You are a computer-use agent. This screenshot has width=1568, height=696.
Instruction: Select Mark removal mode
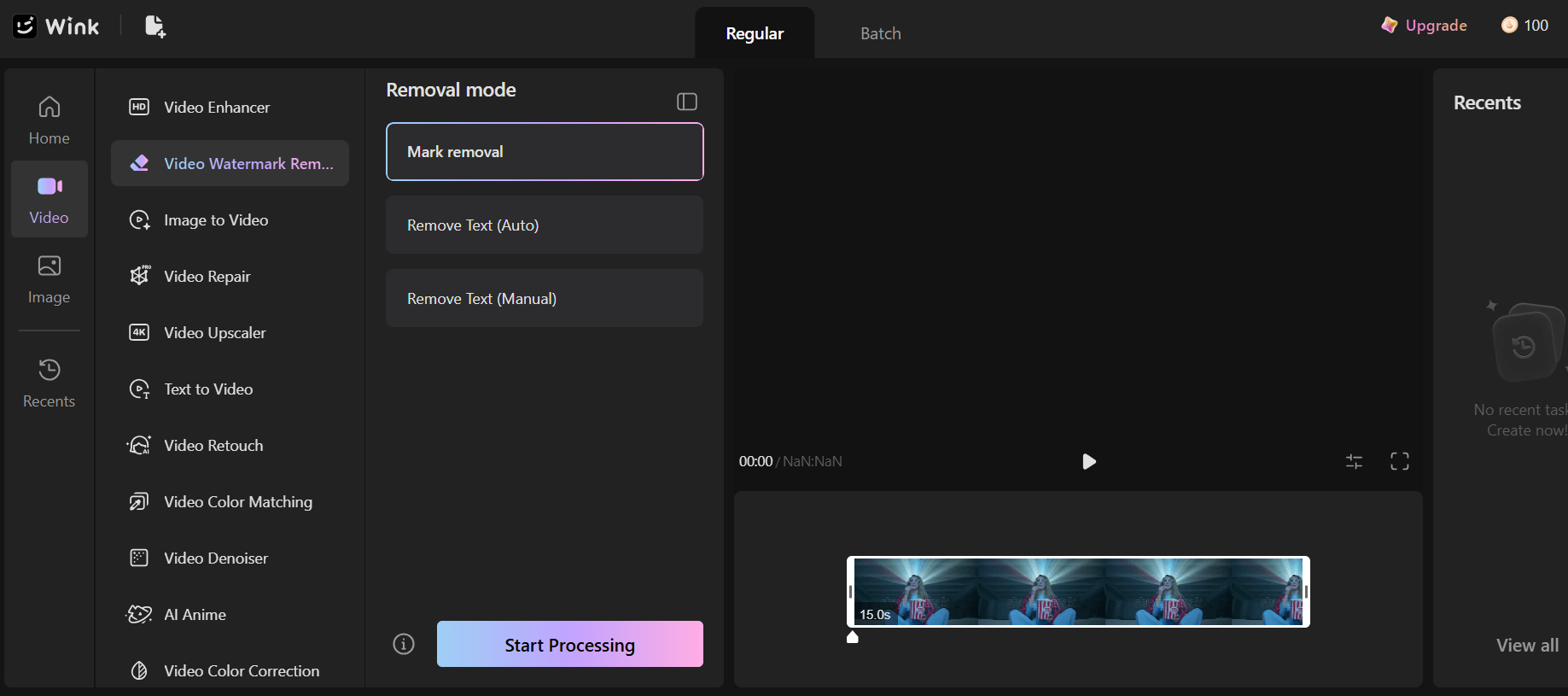545,152
